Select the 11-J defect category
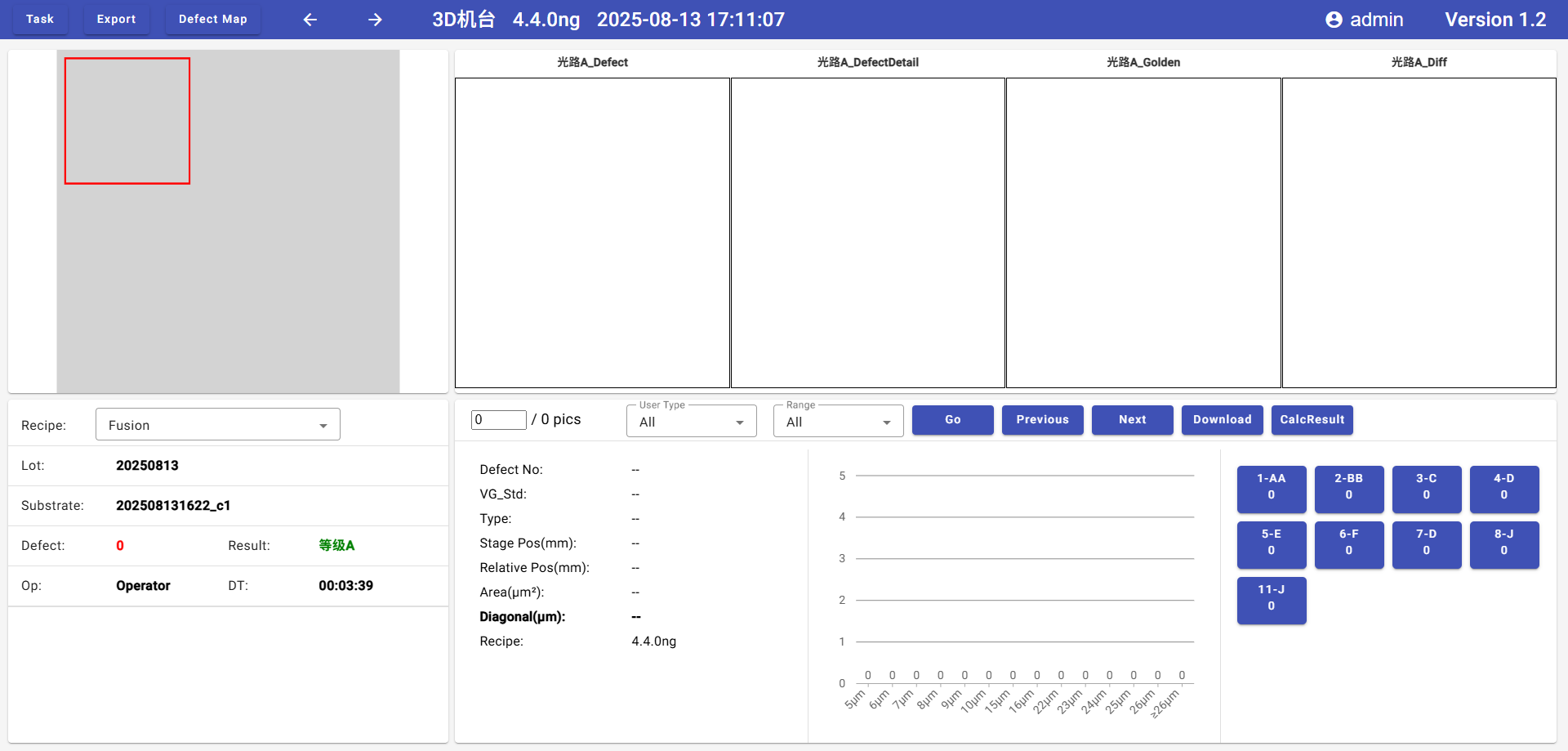The width and height of the screenshot is (1568, 751). point(1271,598)
